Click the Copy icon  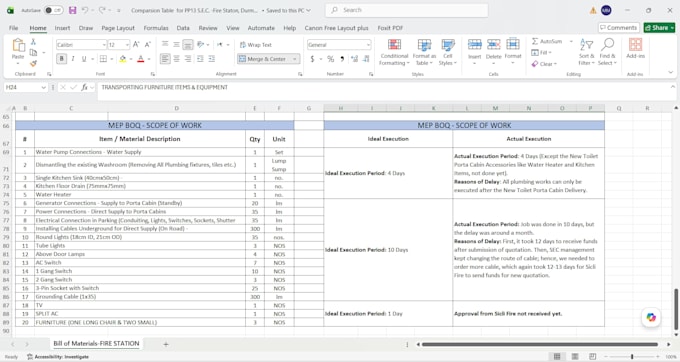click(x=33, y=52)
